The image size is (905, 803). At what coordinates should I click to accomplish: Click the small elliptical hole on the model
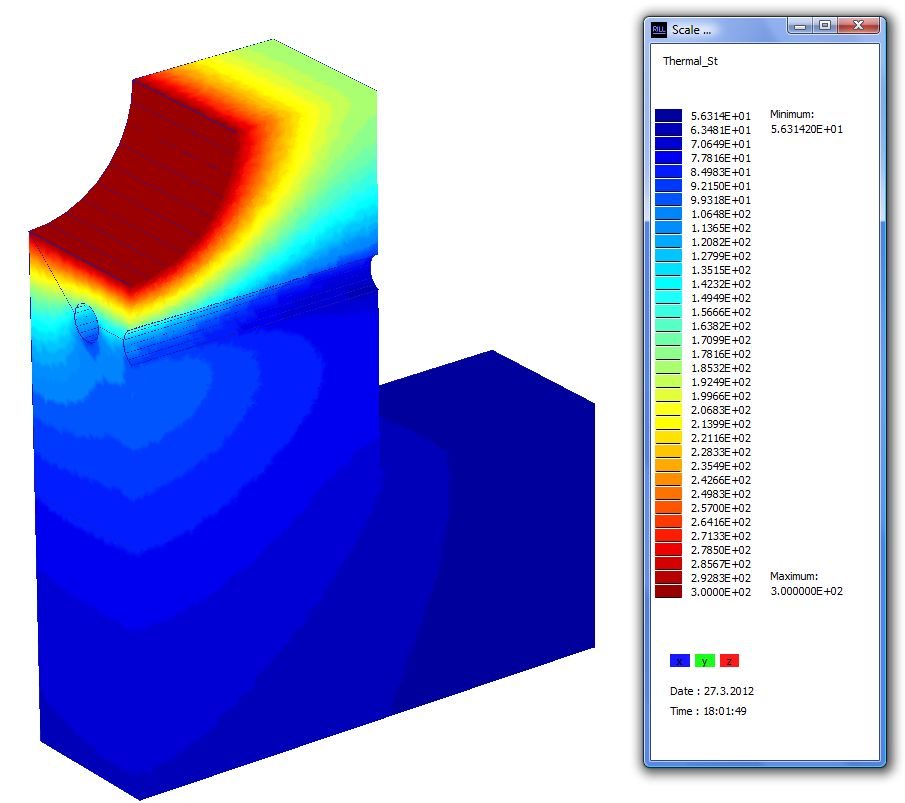coord(86,322)
